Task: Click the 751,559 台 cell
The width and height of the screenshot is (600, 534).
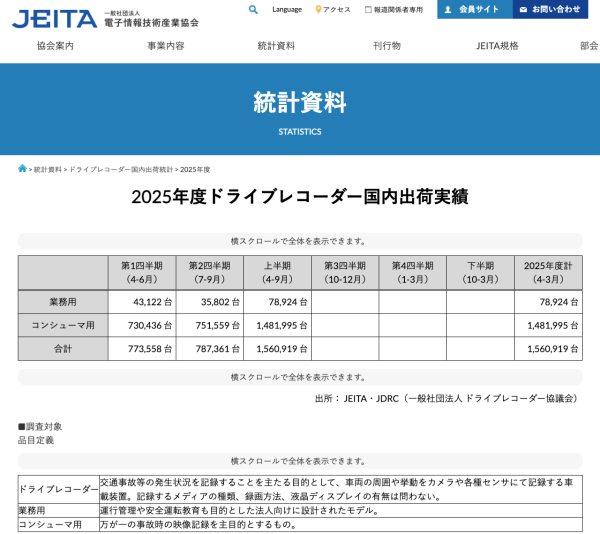Action: pos(210,325)
